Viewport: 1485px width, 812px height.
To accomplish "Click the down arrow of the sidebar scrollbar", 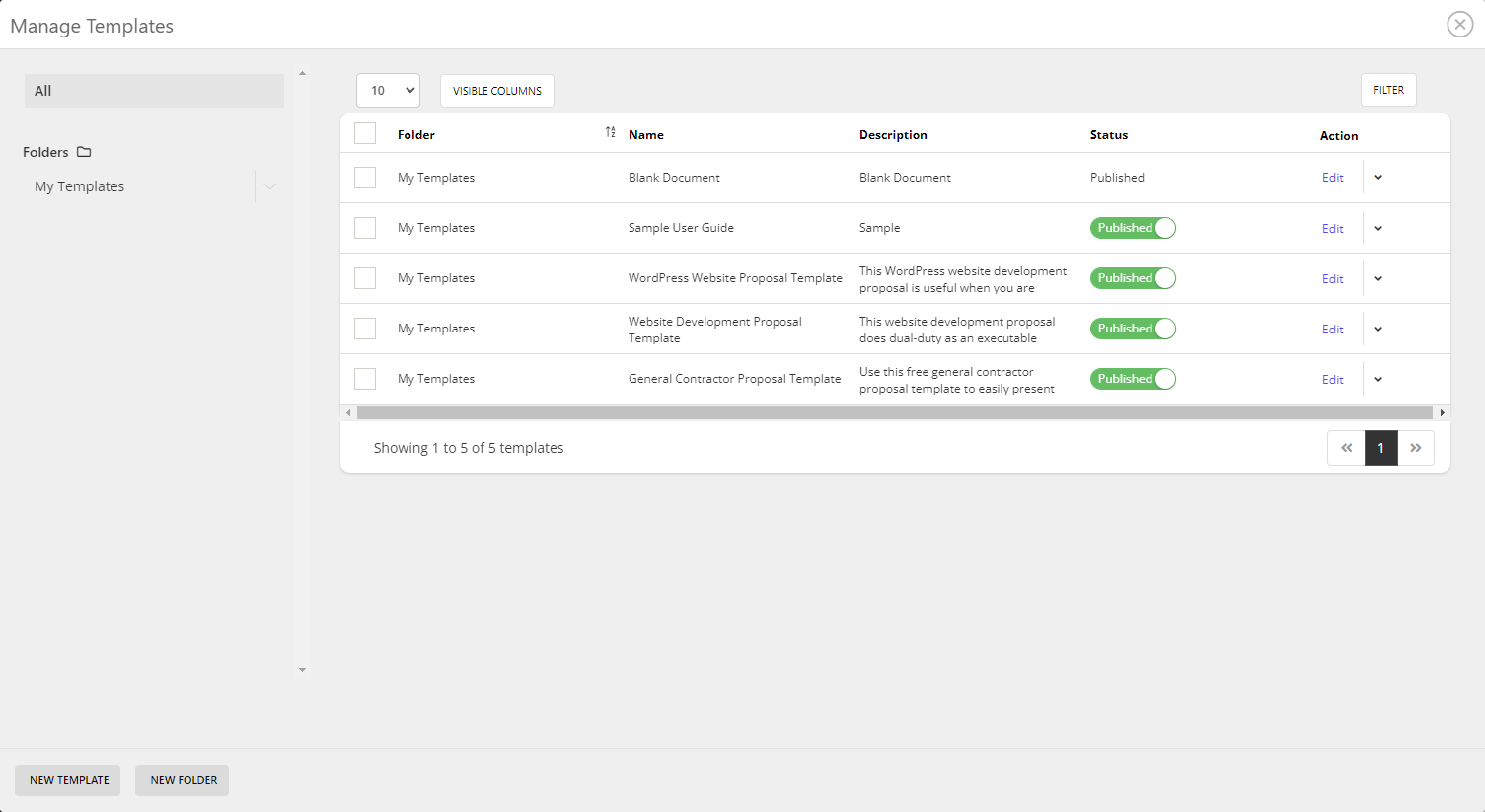I will [302, 669].
